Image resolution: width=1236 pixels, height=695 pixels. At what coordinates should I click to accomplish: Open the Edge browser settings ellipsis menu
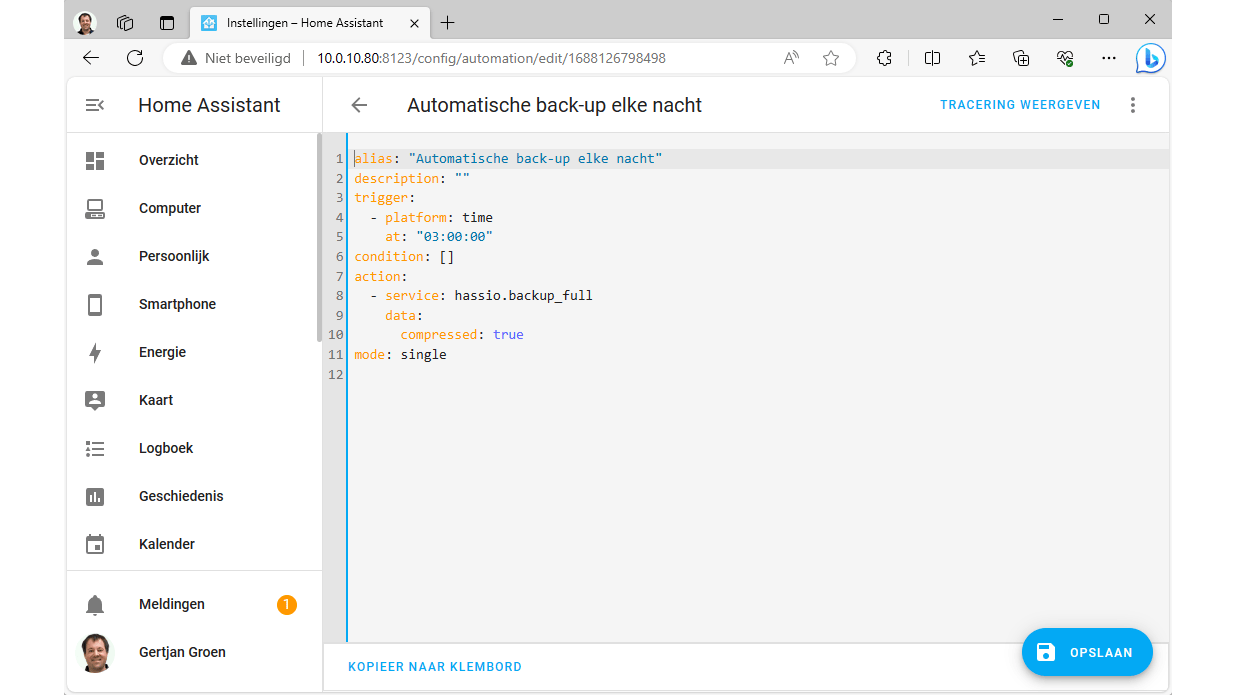coord(1108,58)
